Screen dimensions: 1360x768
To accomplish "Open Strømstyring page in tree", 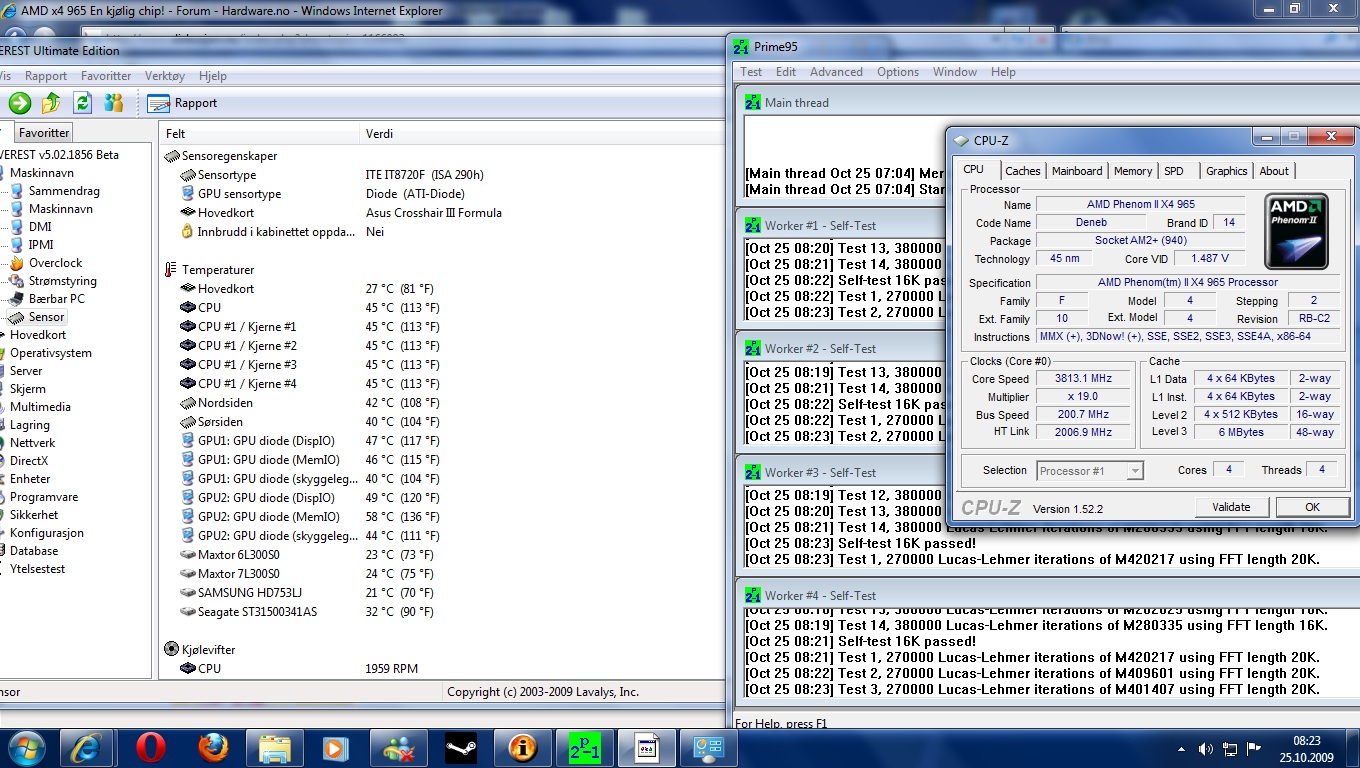I will [x=62, y=281].
